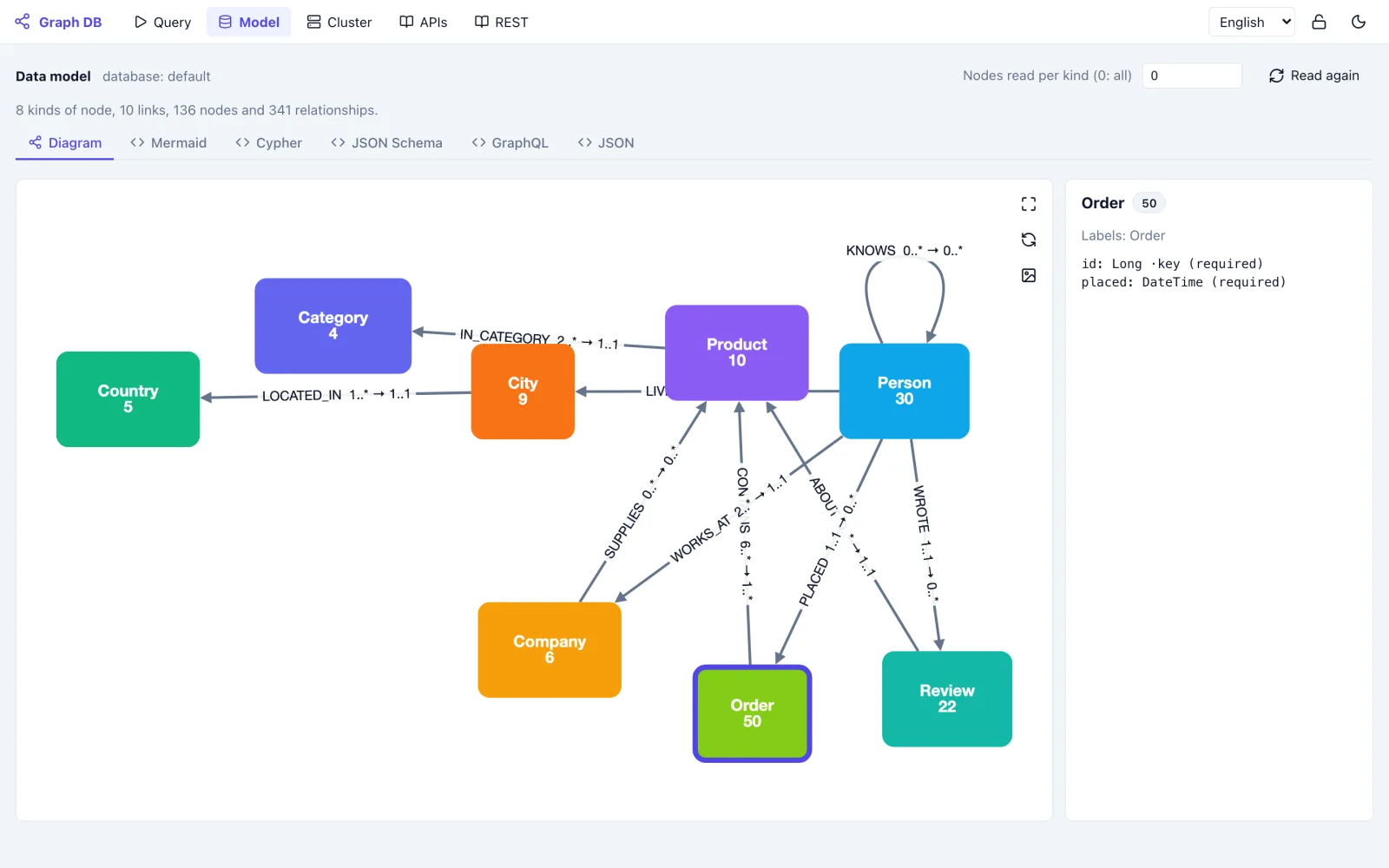Click the Order count badge 50

pyautogui.click(x=1149, y=203)
